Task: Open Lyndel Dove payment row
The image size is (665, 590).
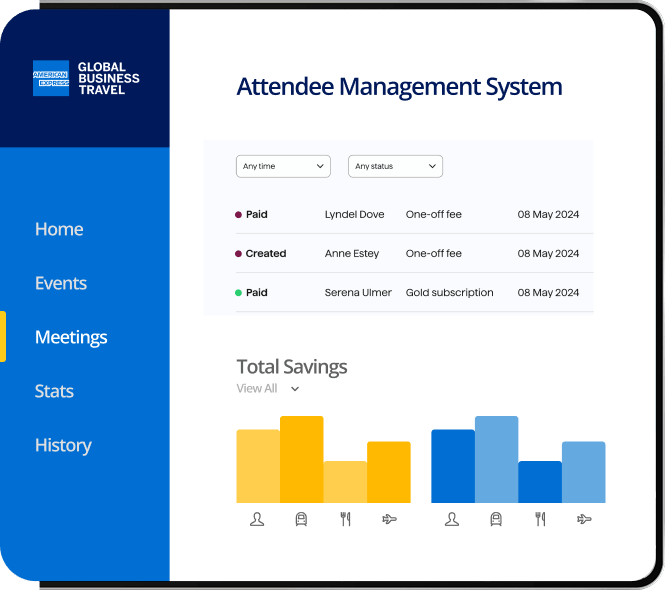Action: pyautogui.click(x=414, y=214)
